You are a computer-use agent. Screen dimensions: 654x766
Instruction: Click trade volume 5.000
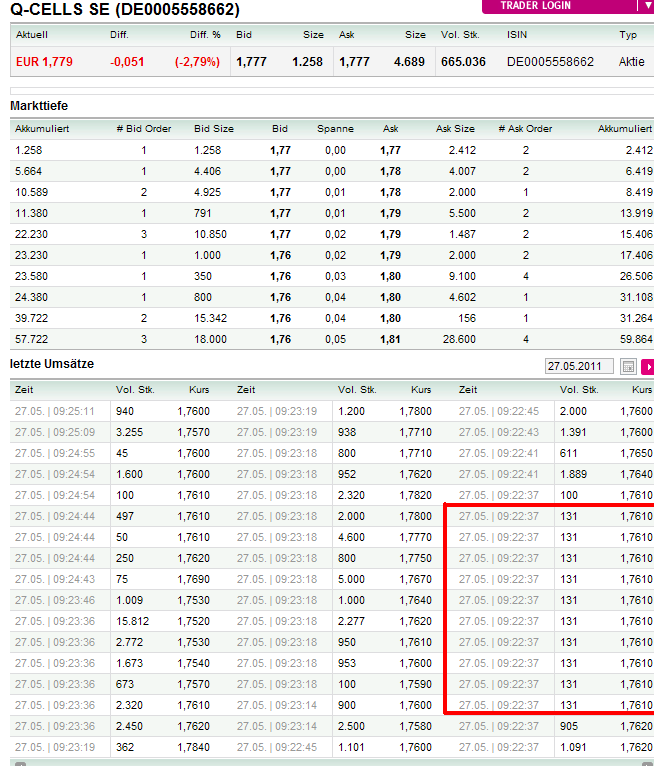(x=351, y=579)
